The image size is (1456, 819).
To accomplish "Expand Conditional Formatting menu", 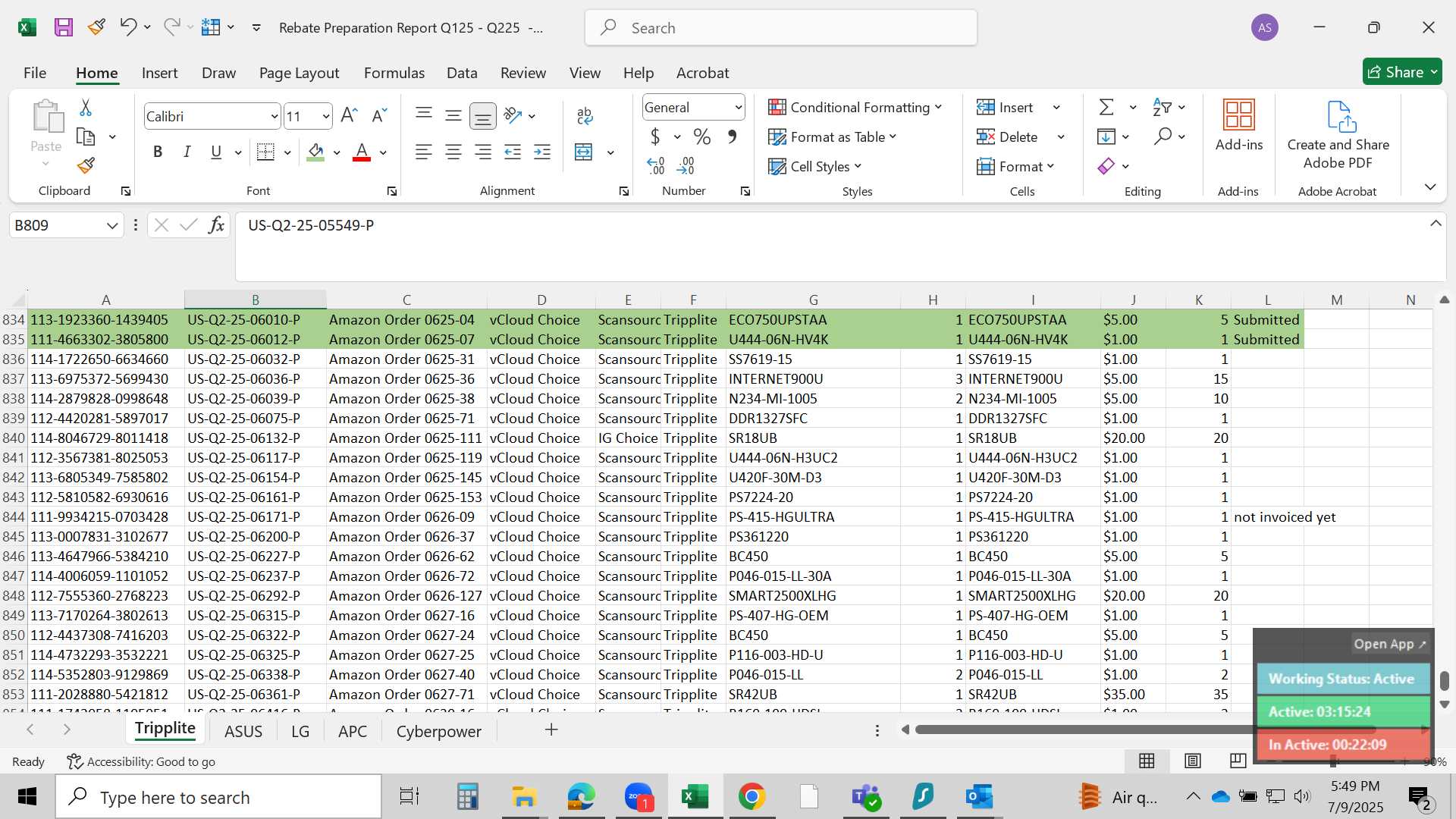I will pos(855,107).
